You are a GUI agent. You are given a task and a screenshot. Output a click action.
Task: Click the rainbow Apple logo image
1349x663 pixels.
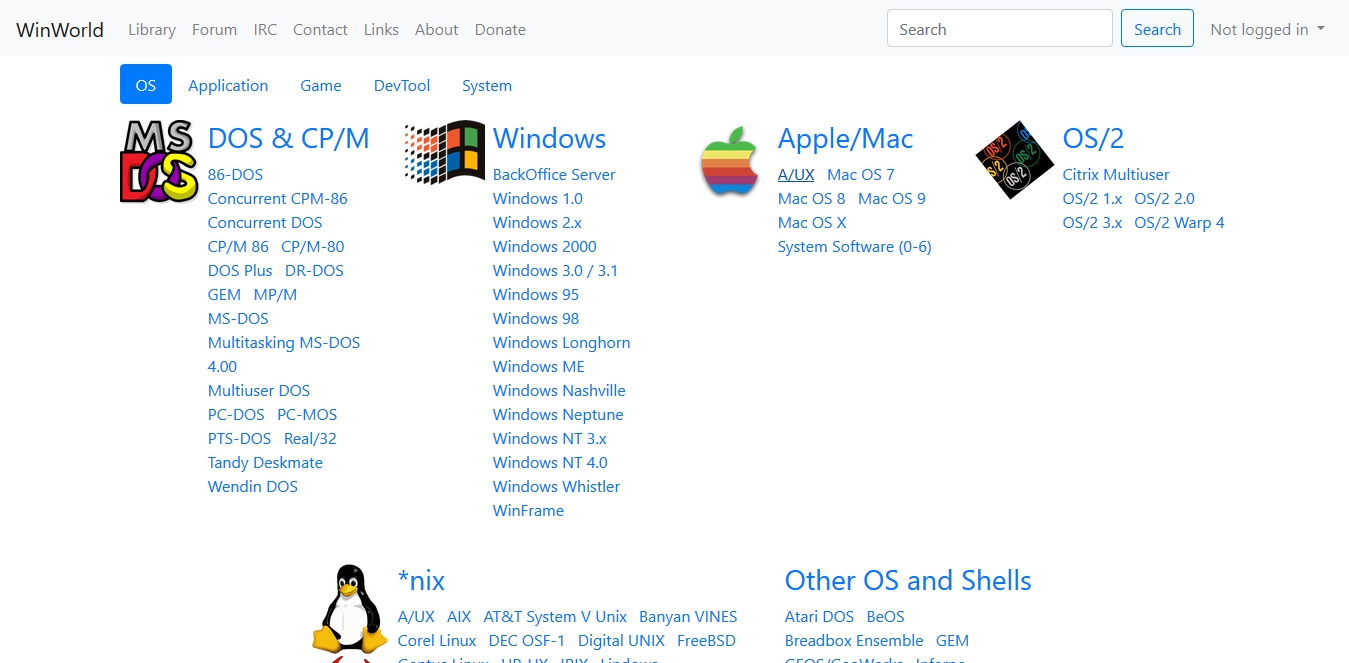[730, 161]
